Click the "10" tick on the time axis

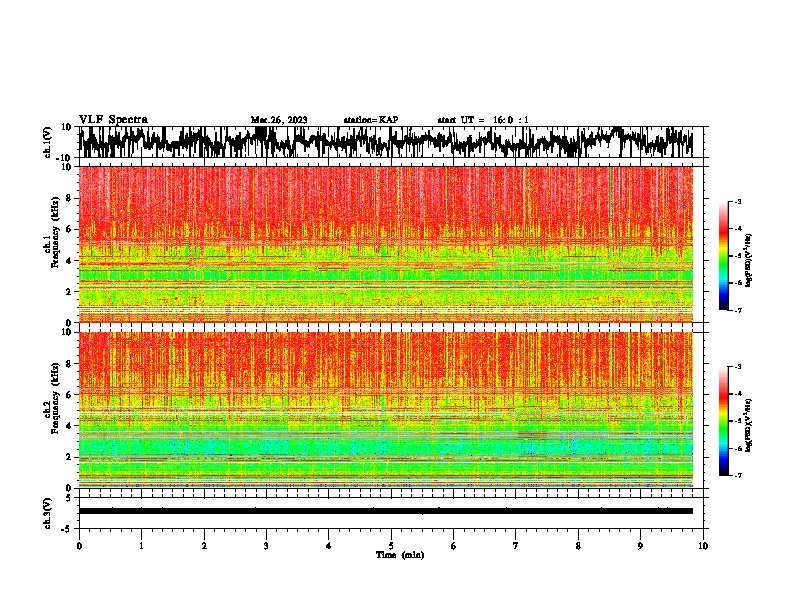703,546
